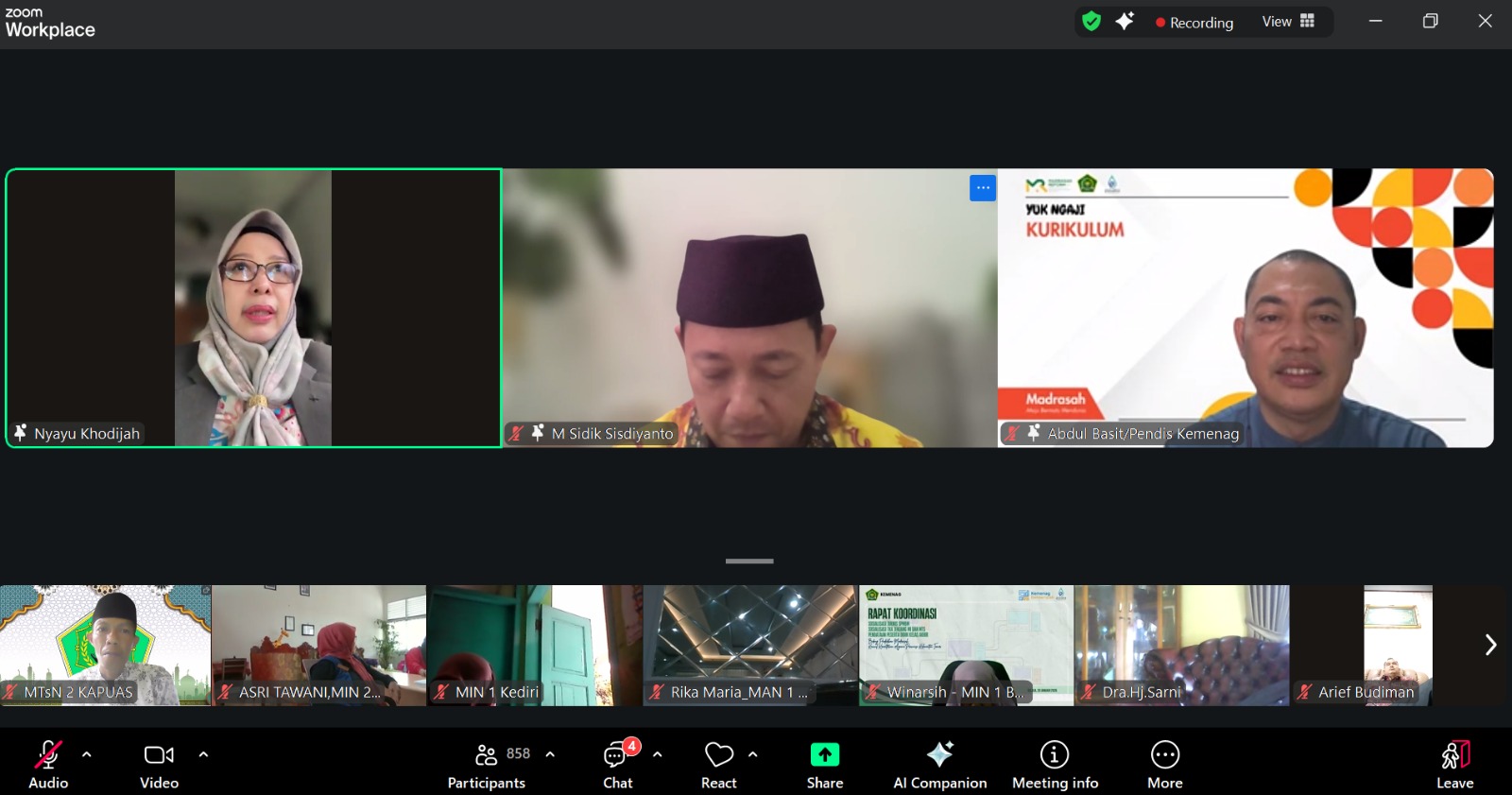Click the green Share screen icon
Viewport: 1512px width, 795px height.
(x=824, y=754)
